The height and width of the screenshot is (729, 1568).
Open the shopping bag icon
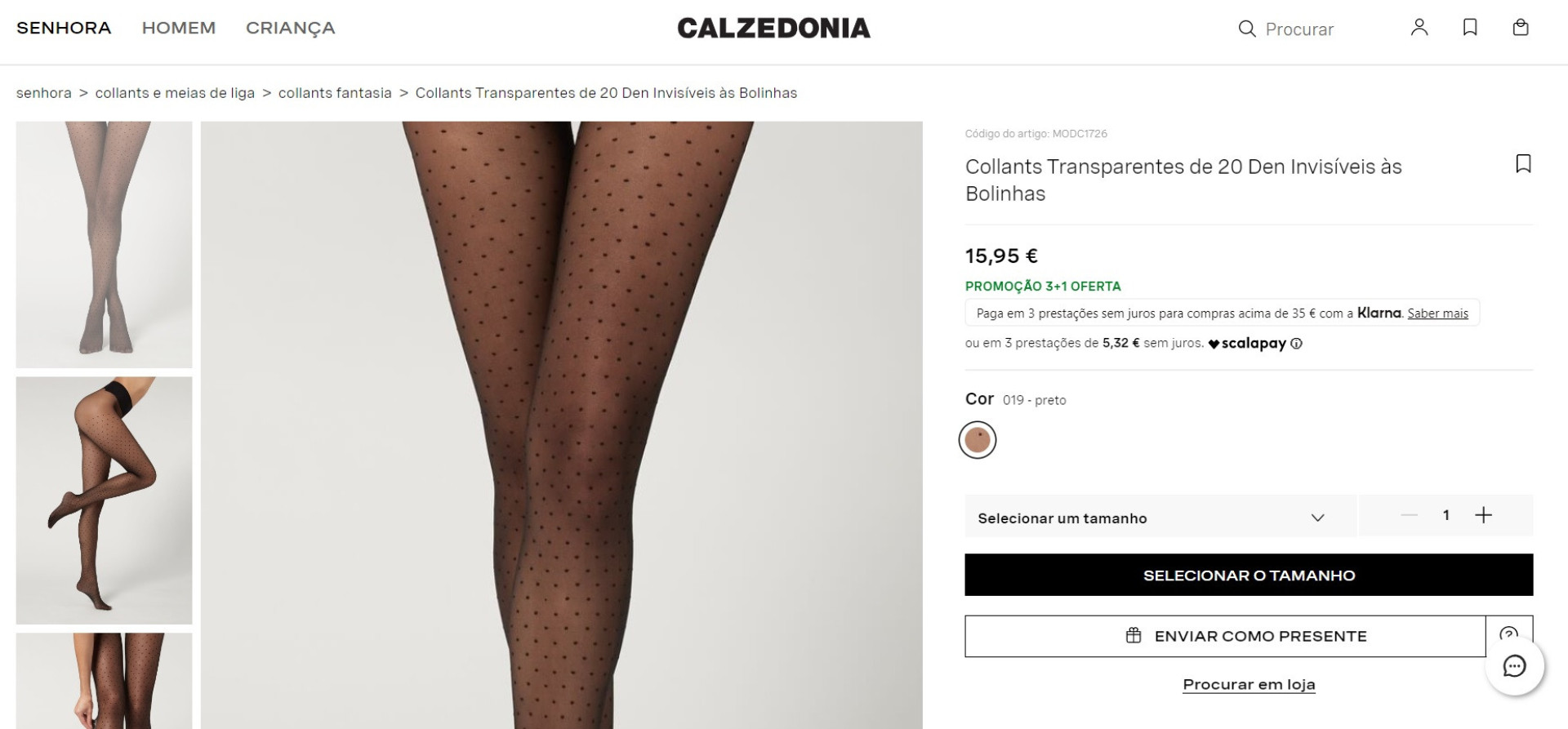coord(1521,28)
